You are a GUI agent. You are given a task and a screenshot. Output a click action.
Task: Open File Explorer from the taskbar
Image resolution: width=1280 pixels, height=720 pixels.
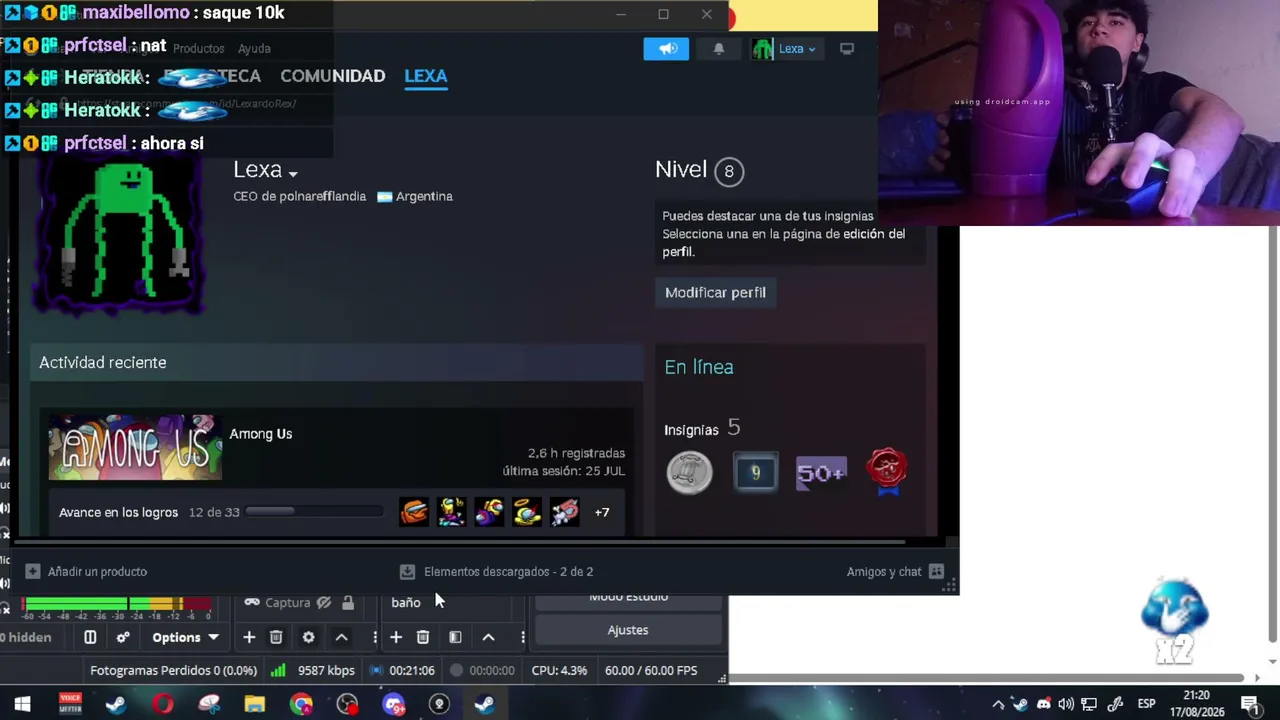[254, 705]
